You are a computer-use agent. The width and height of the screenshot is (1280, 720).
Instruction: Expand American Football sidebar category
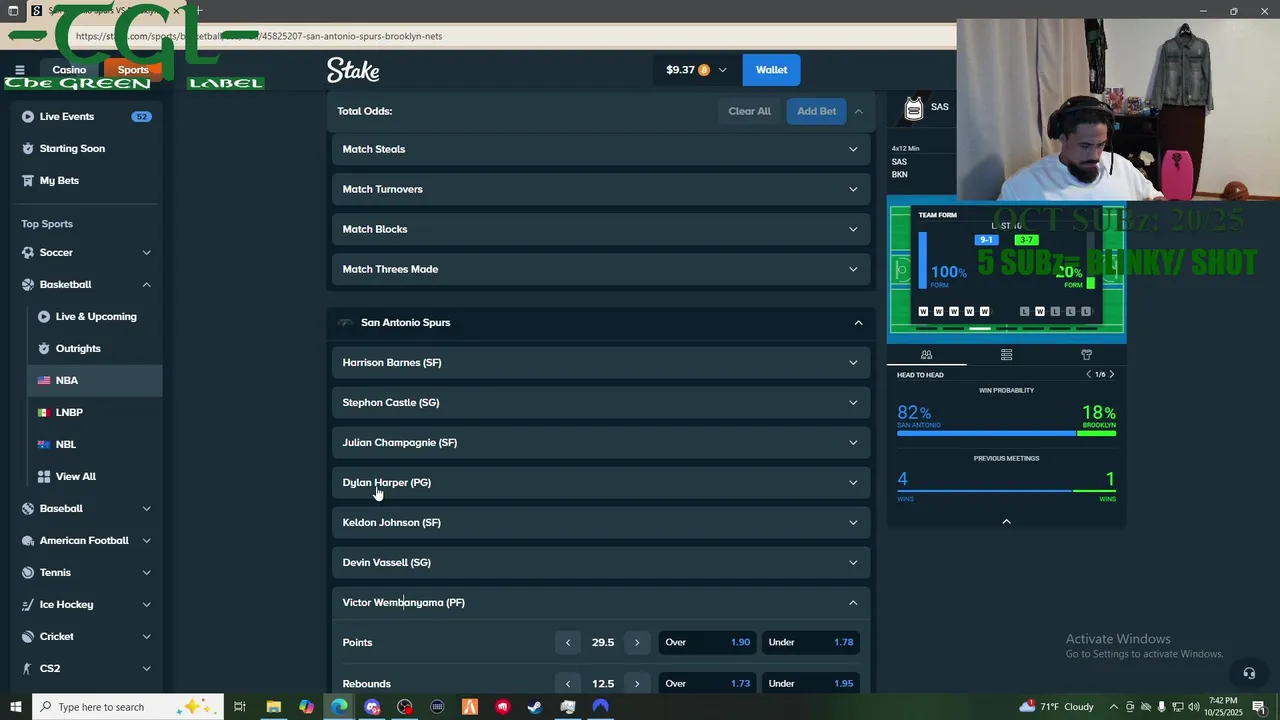86,541
